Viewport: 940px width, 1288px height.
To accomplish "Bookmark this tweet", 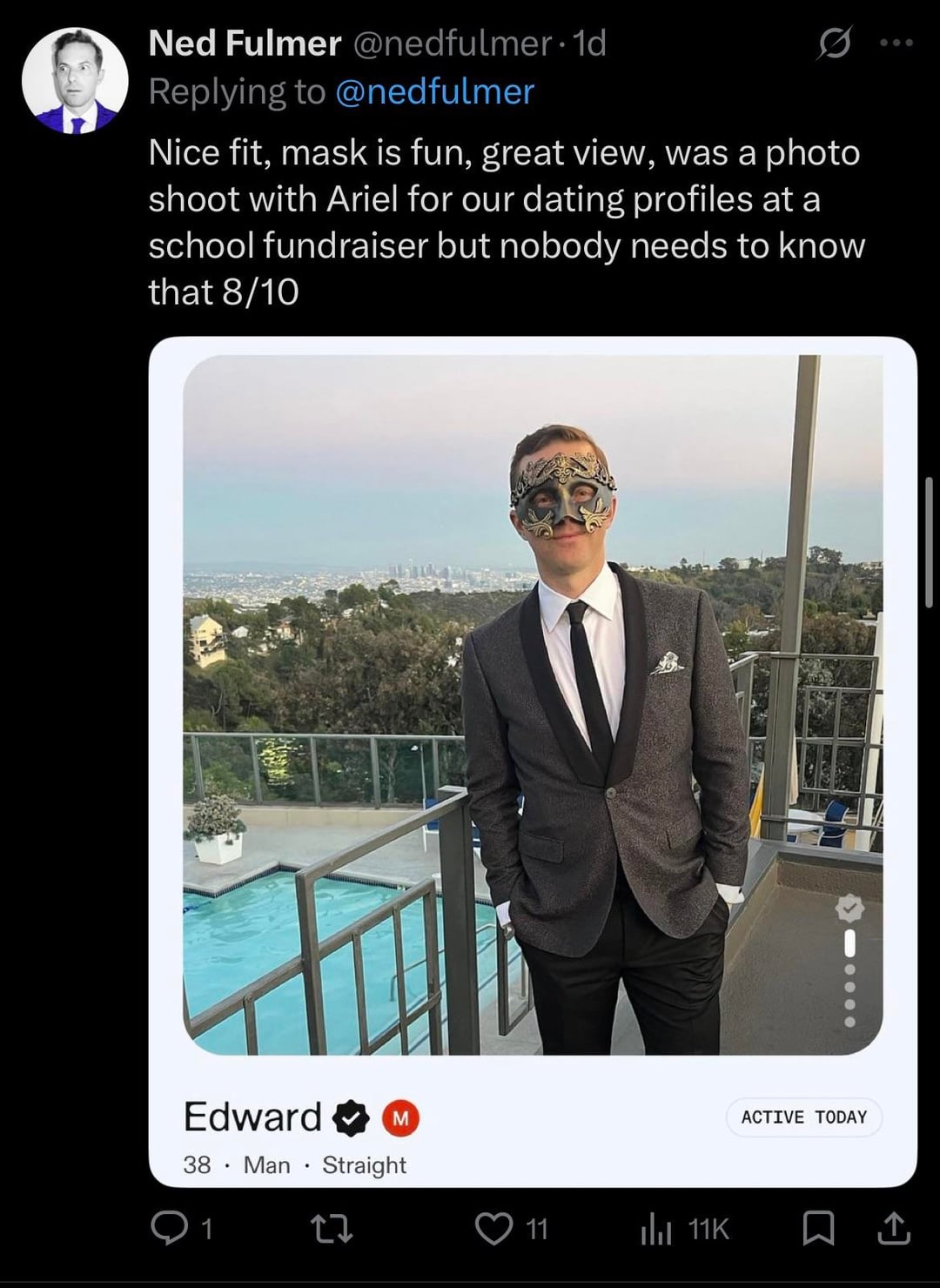I will pos(817,1228).
